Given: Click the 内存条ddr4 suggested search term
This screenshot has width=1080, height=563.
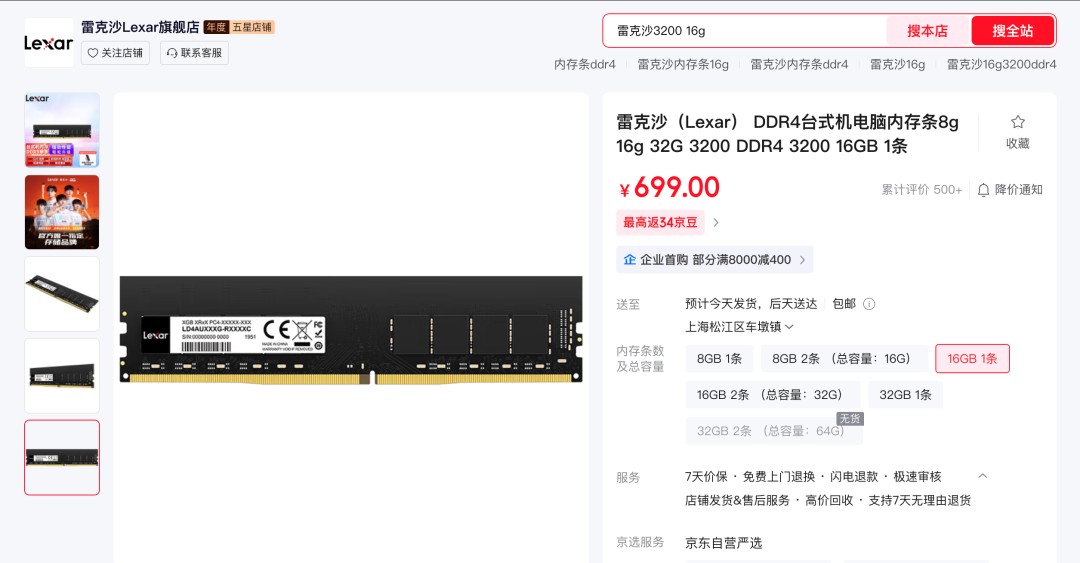Looking at the screenshot, I should (585, 65).
